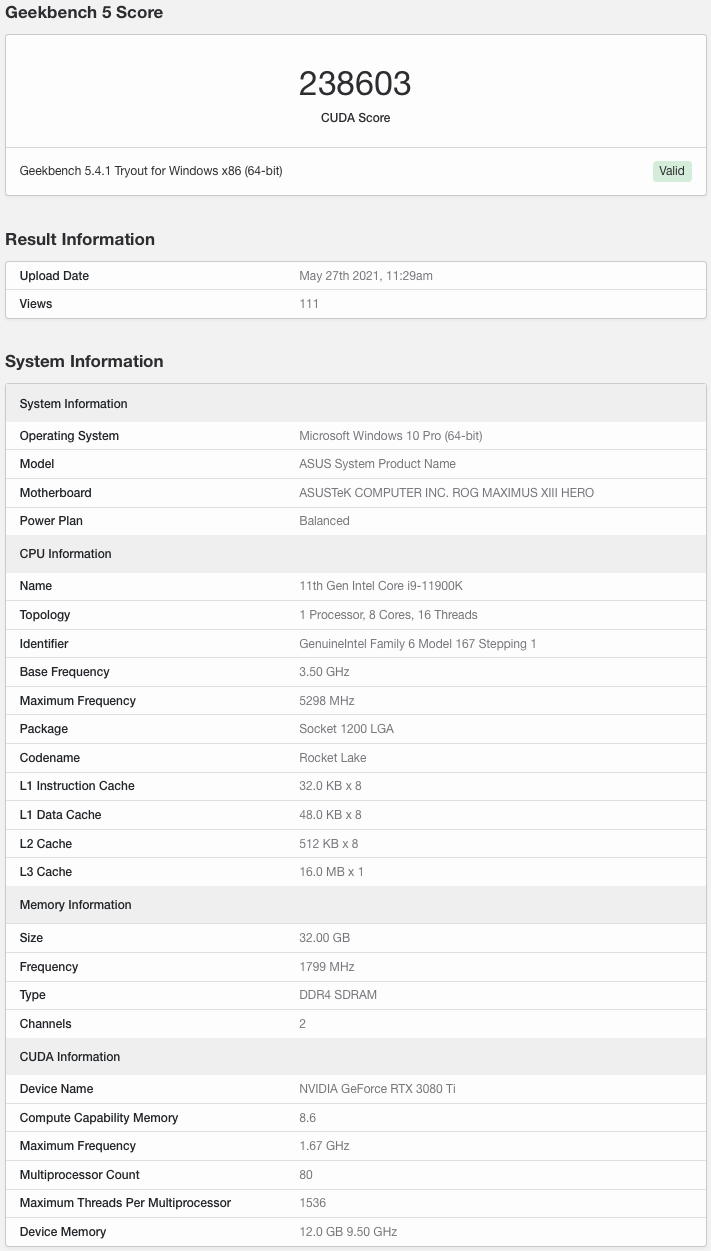Click the 3.50 GHz base frequency value
This screenshot has width=711, height=1251.
point(326,672)
